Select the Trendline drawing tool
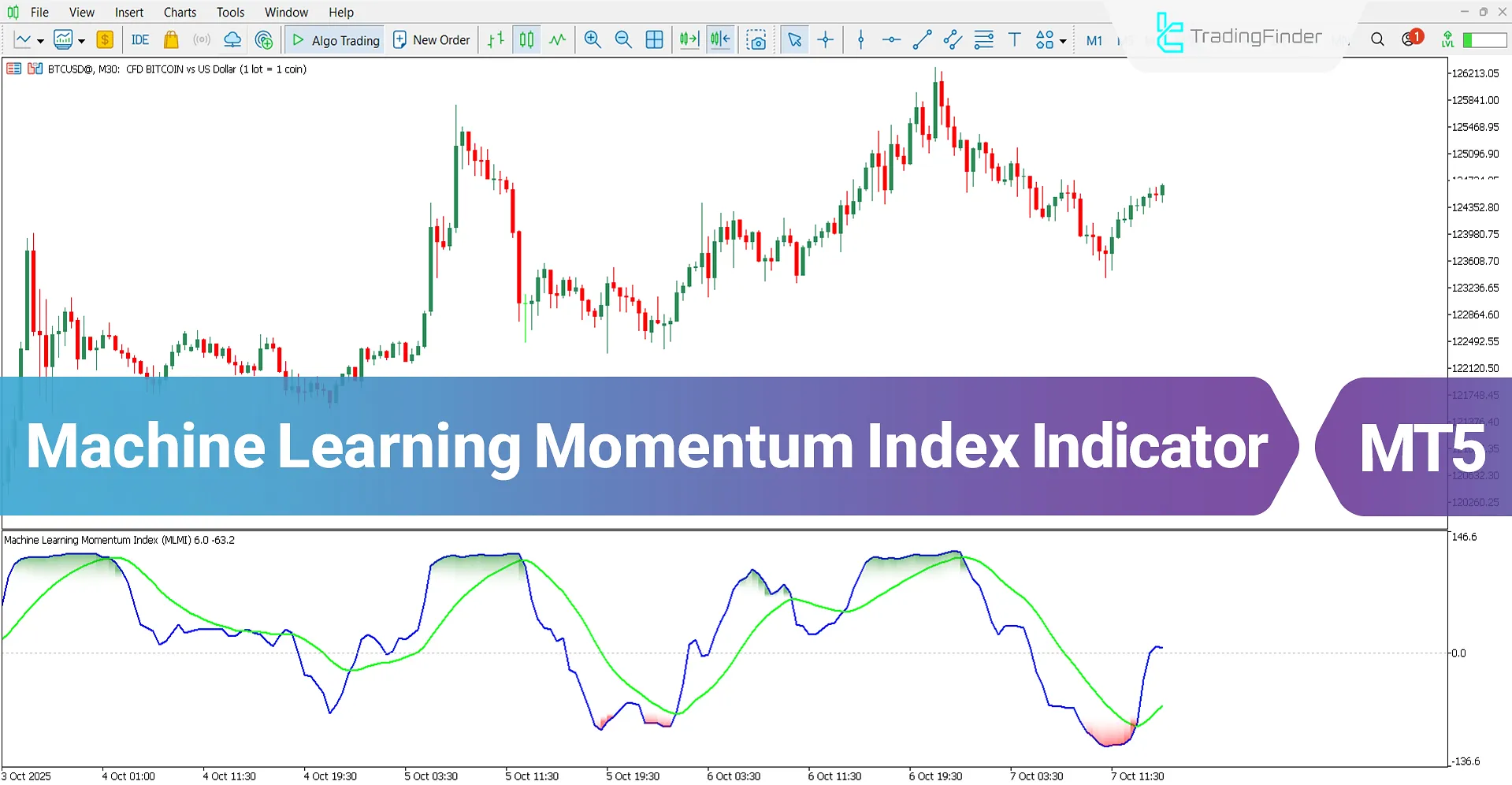The image size is (1512, 785). tap(922, 39)
